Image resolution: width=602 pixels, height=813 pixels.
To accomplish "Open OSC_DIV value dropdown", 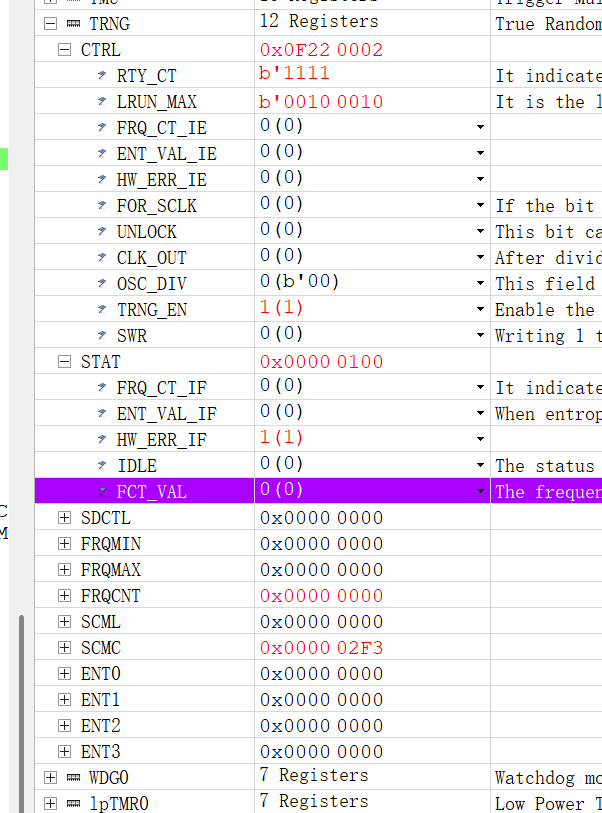I will (481, 283).
